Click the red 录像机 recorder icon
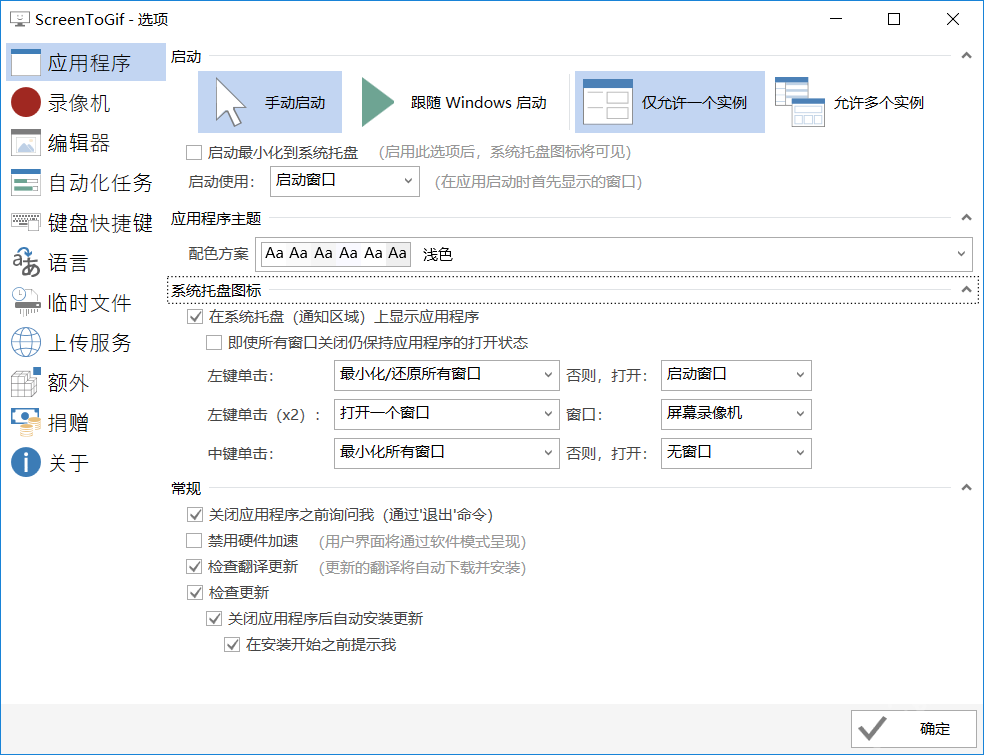This screenshot has width=984, height=755. click(26, 102)
